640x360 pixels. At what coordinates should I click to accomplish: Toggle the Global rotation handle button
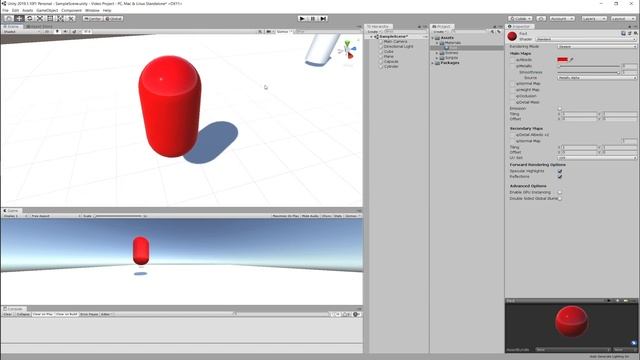[x=113, y=19]
